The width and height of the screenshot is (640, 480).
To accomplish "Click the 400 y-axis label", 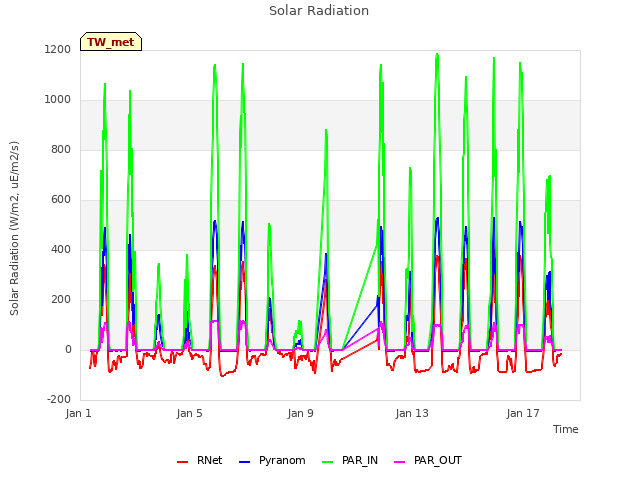I will pos(61,249).
